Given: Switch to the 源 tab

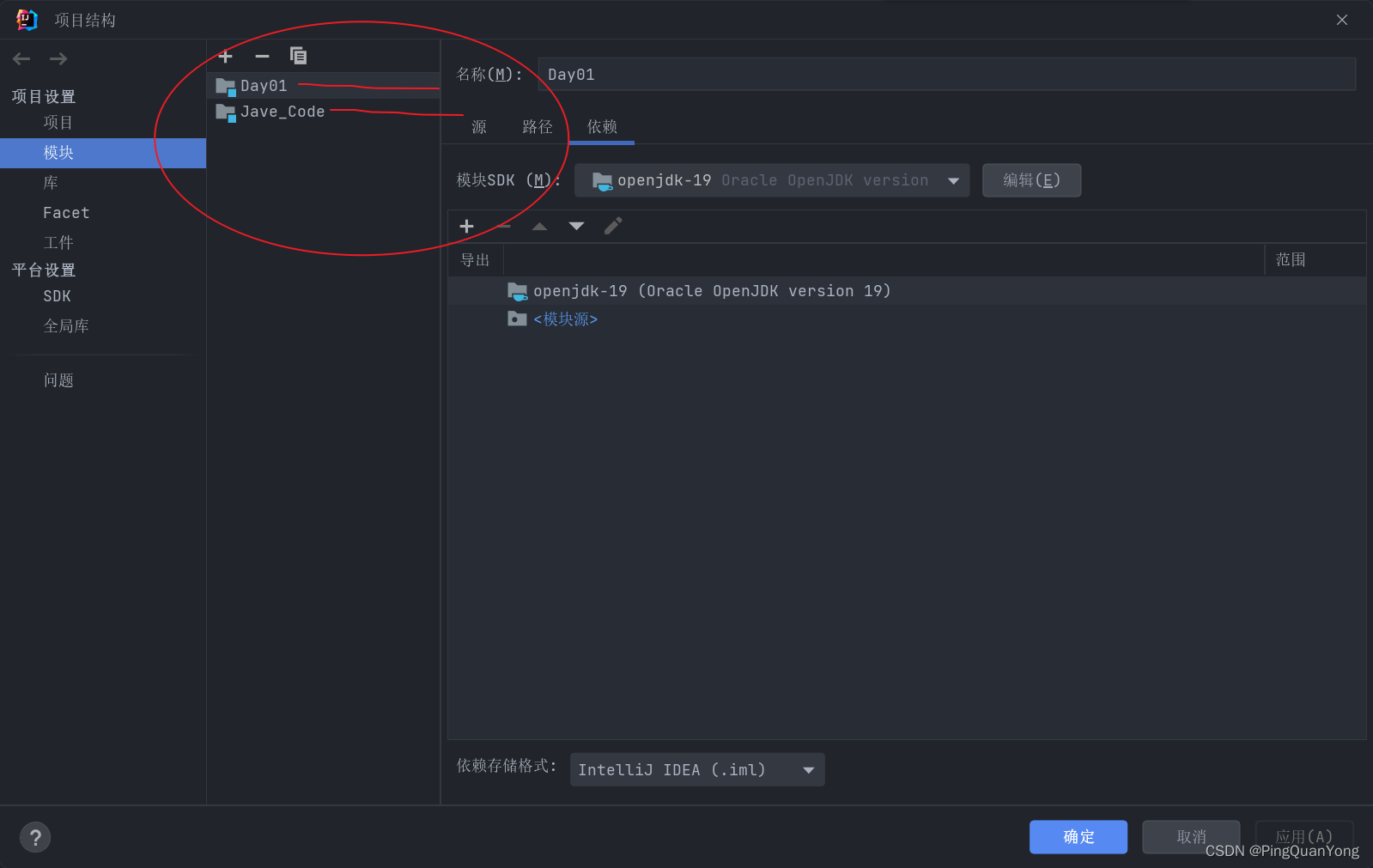Looking at the screenshot, I should (479, 127).
